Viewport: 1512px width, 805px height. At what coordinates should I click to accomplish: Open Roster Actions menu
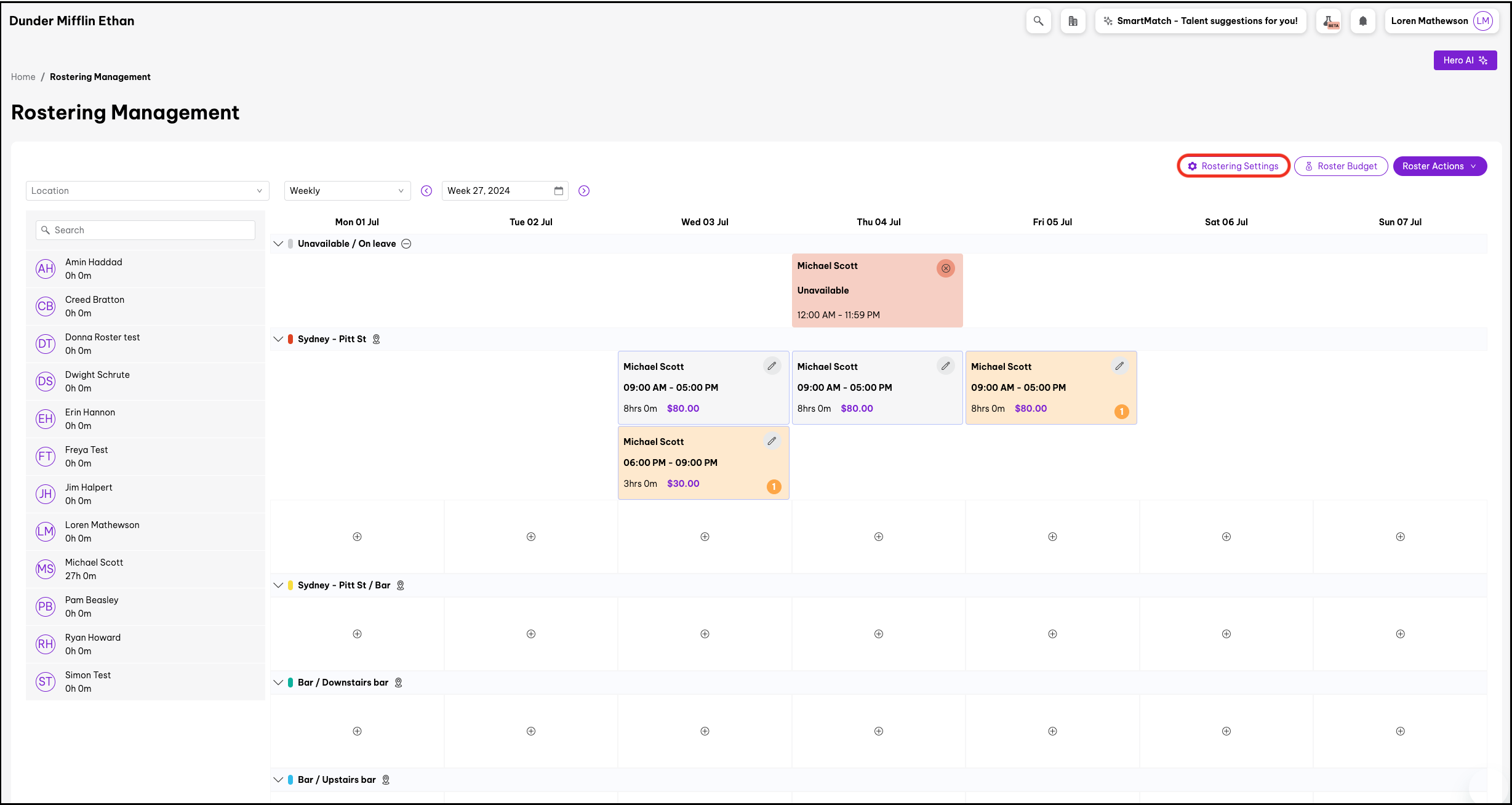click(1439, 166)
